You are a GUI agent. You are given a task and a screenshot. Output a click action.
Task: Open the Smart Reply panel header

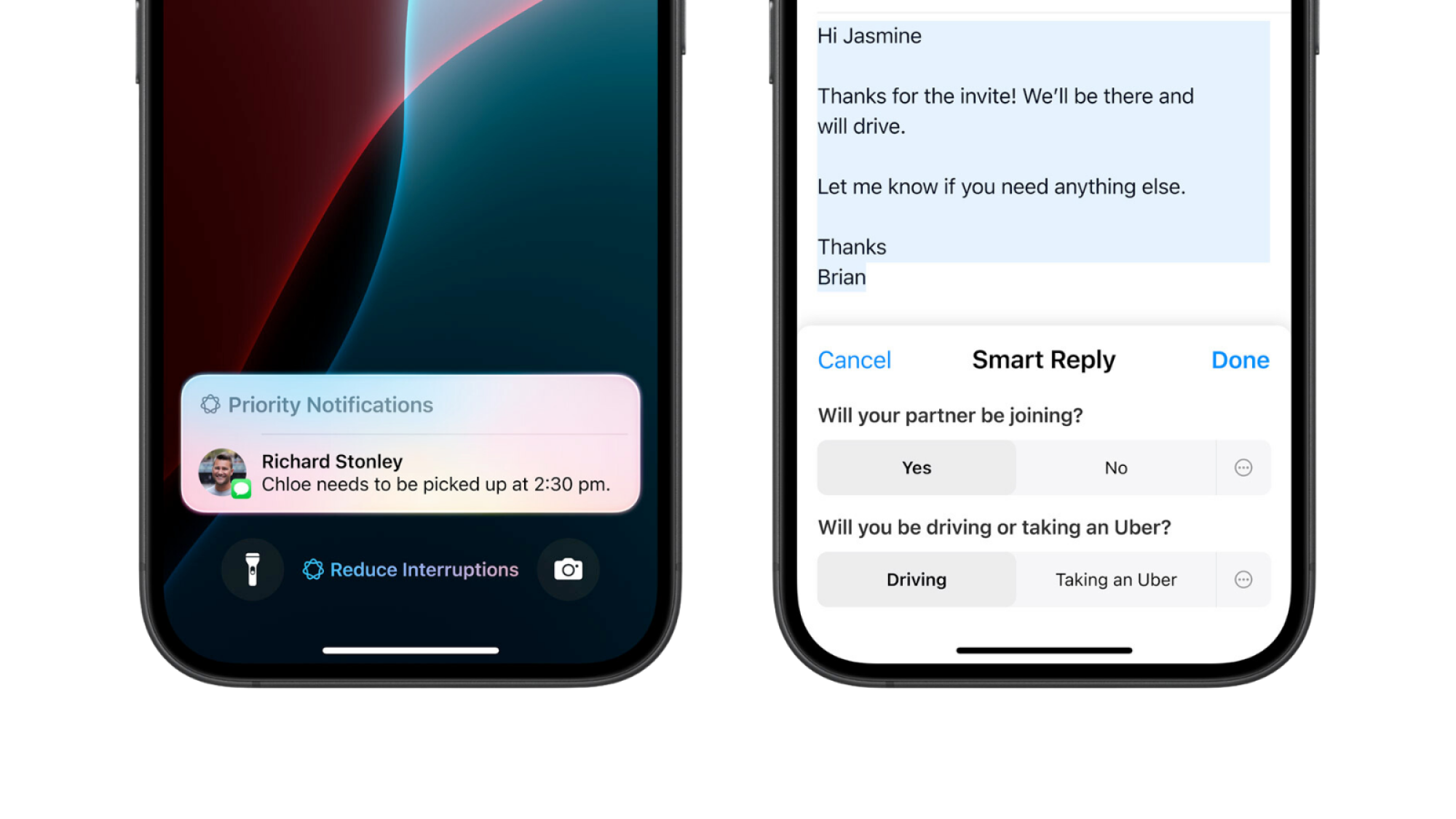coord(1044,359)
